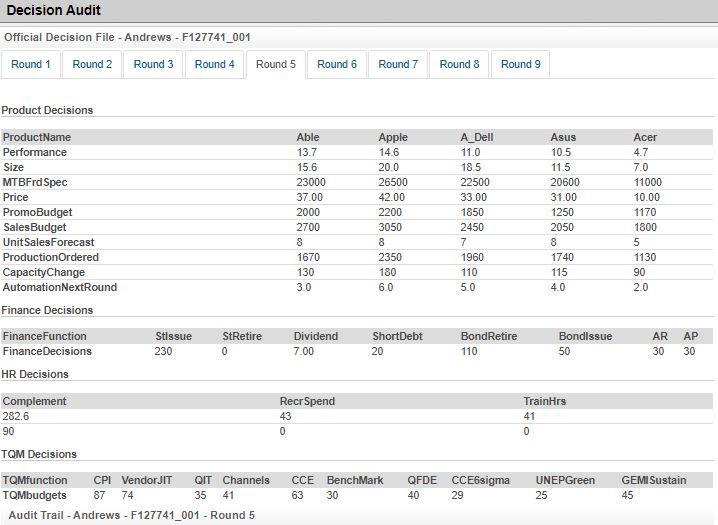The image size is (718, 525).
Task: Select the Able product column header
Action: 308,137
